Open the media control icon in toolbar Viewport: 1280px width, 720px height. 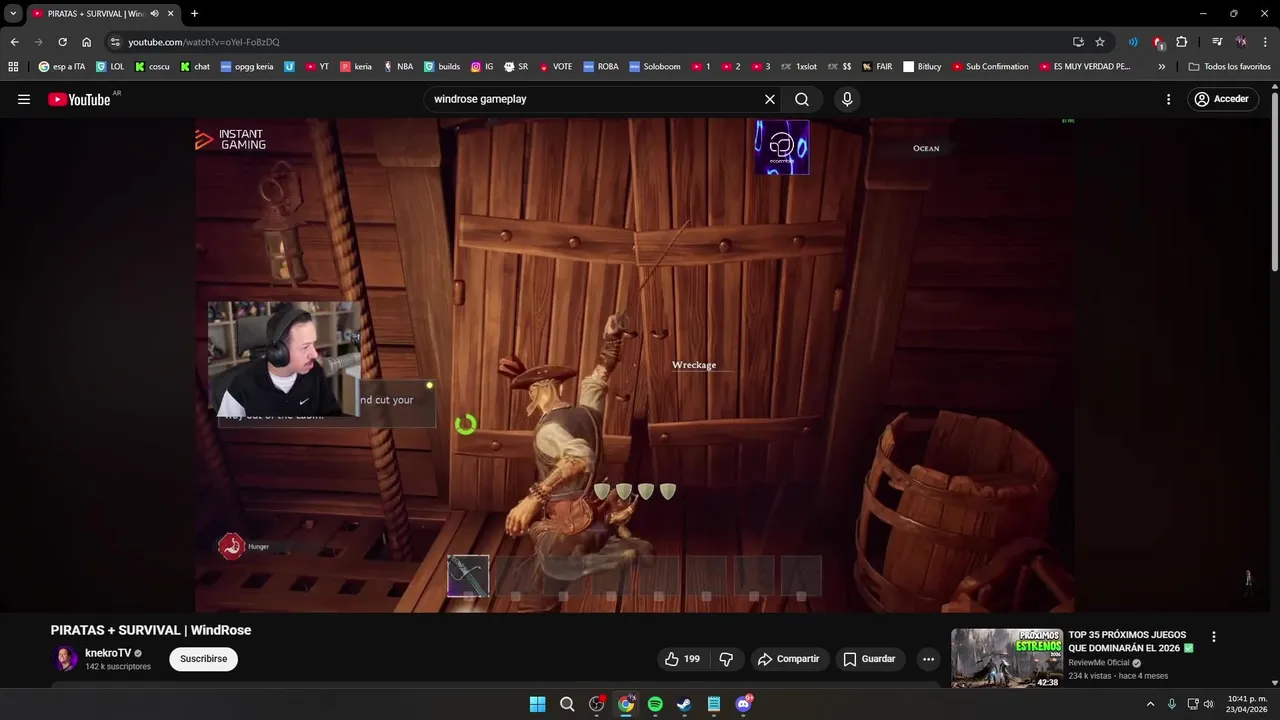(1217, 42)
